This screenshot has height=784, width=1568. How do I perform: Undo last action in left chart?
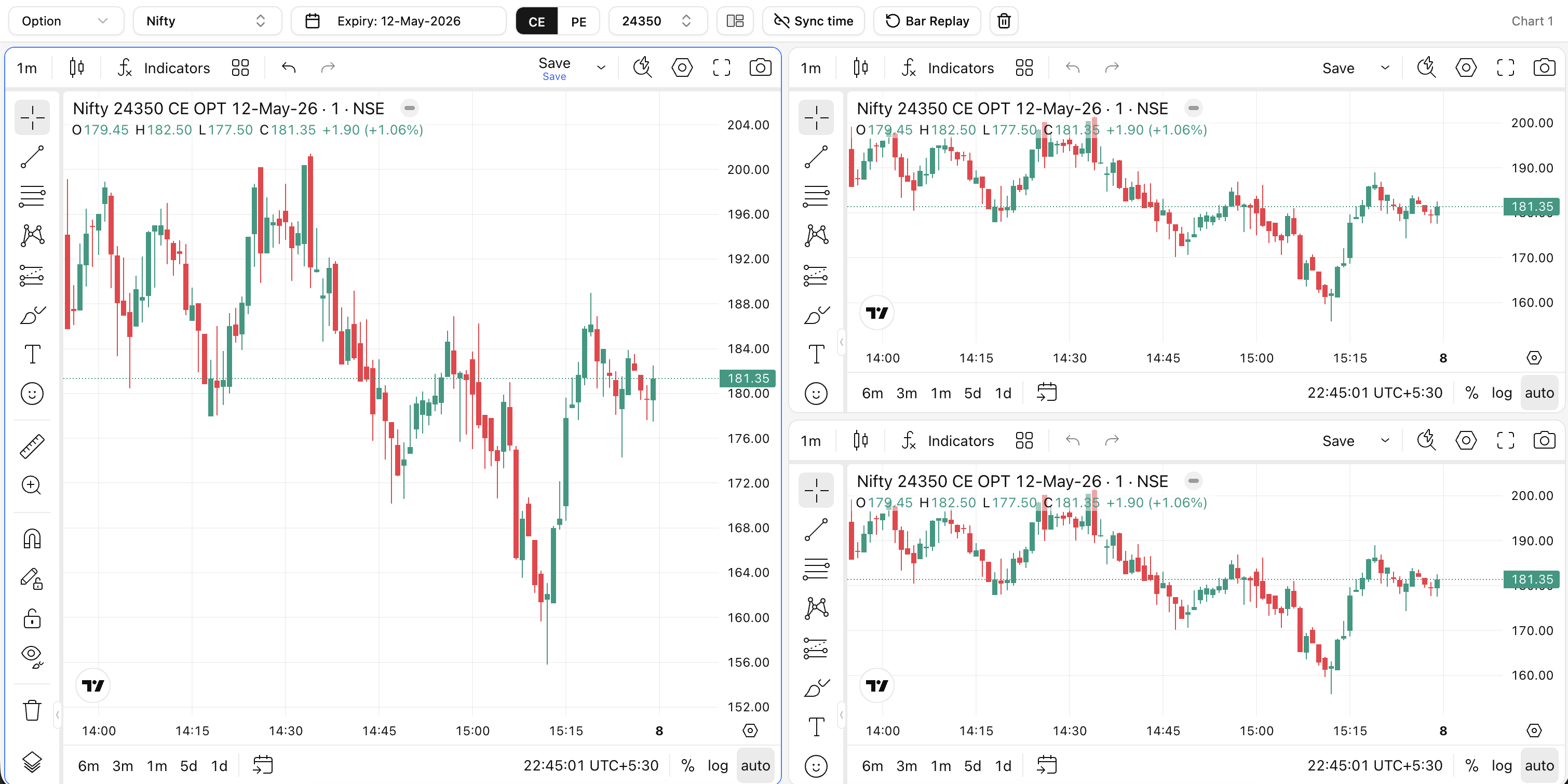coord(289,67)
